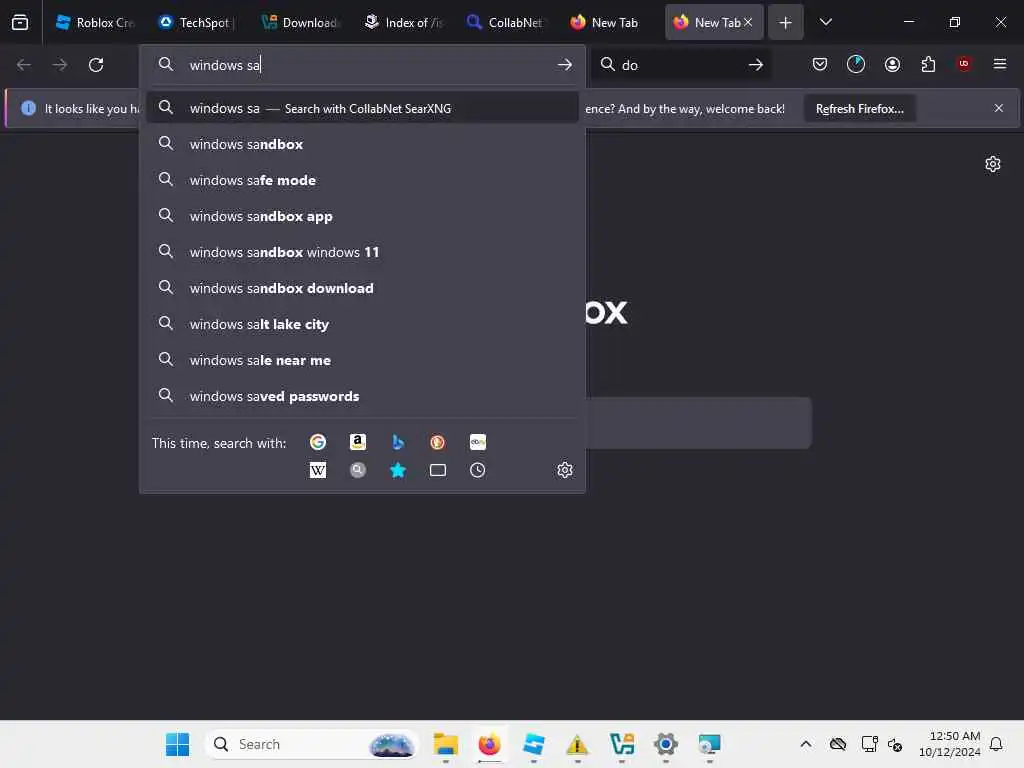1024x768 pixels.
Task: Choose suggestion 'windows sandbox'
Action: pyautogui.click(x=362, y=144)
